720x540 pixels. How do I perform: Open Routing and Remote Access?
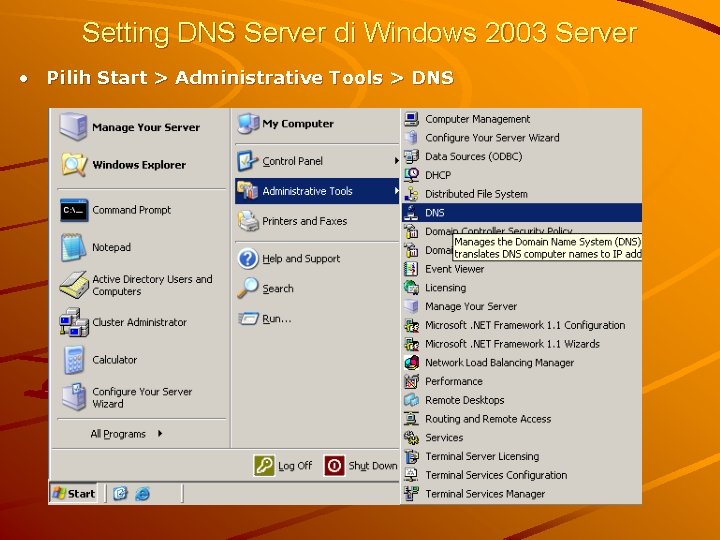pyautogui.click(x=522, y=419)
